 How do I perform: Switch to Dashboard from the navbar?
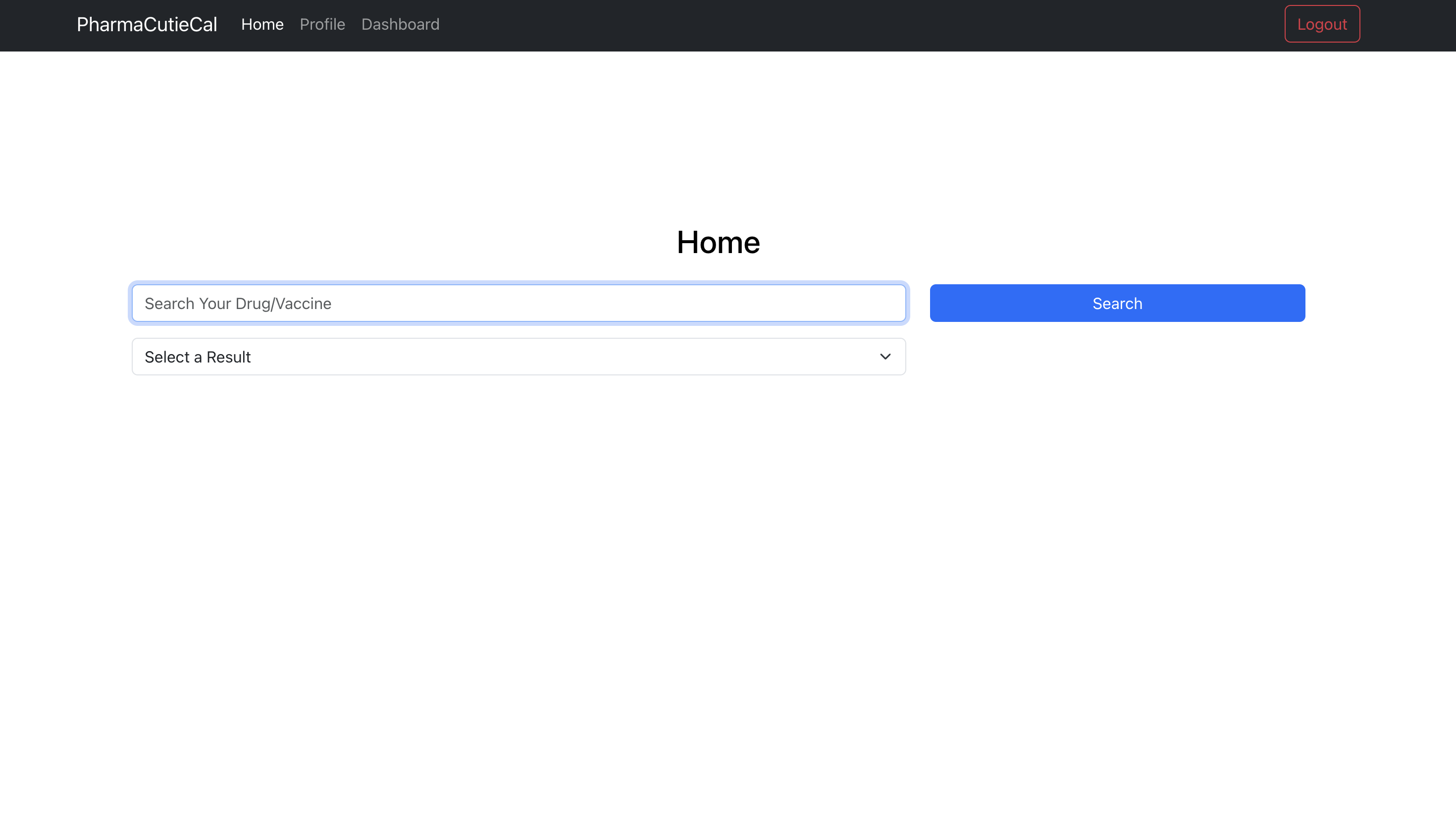[400, 24]
